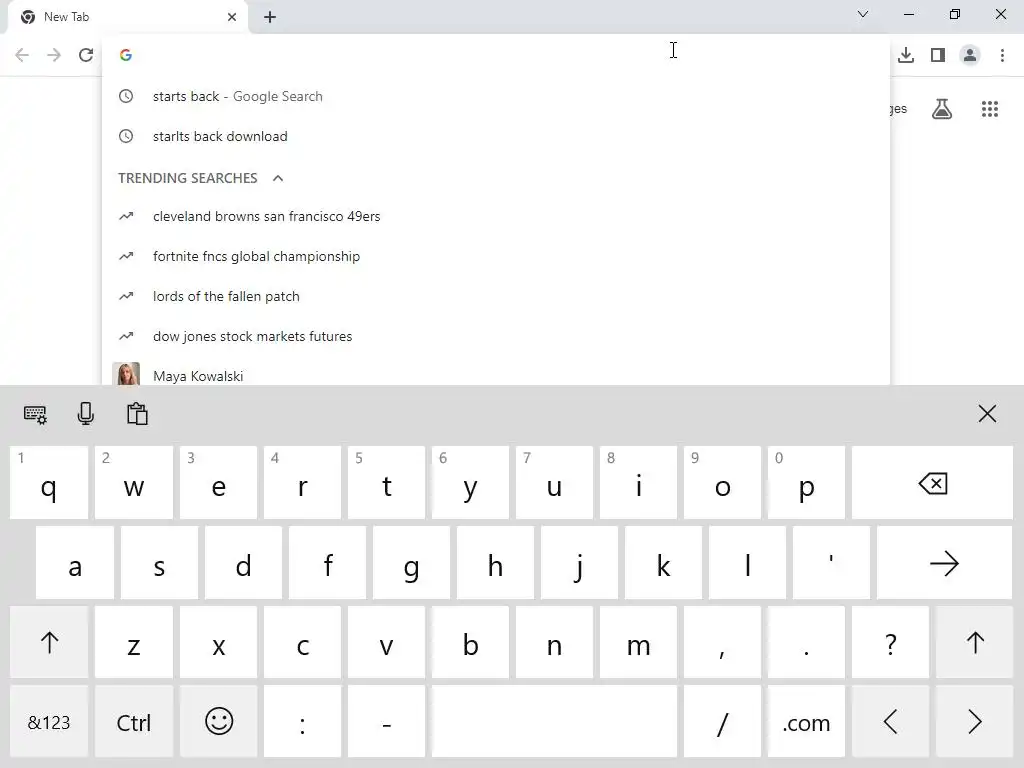Select the Maya Kowalski suggestion
Viewport: 1024px width, 768px height.
click(496, 372)
